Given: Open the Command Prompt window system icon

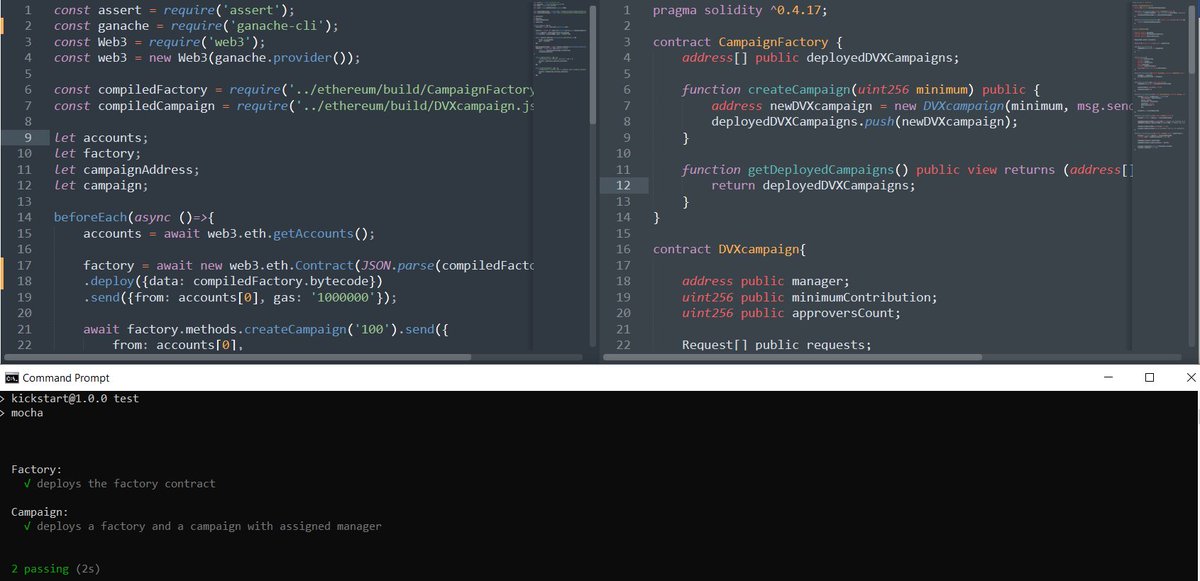Looking at the screenshot, I should [11, 378].
